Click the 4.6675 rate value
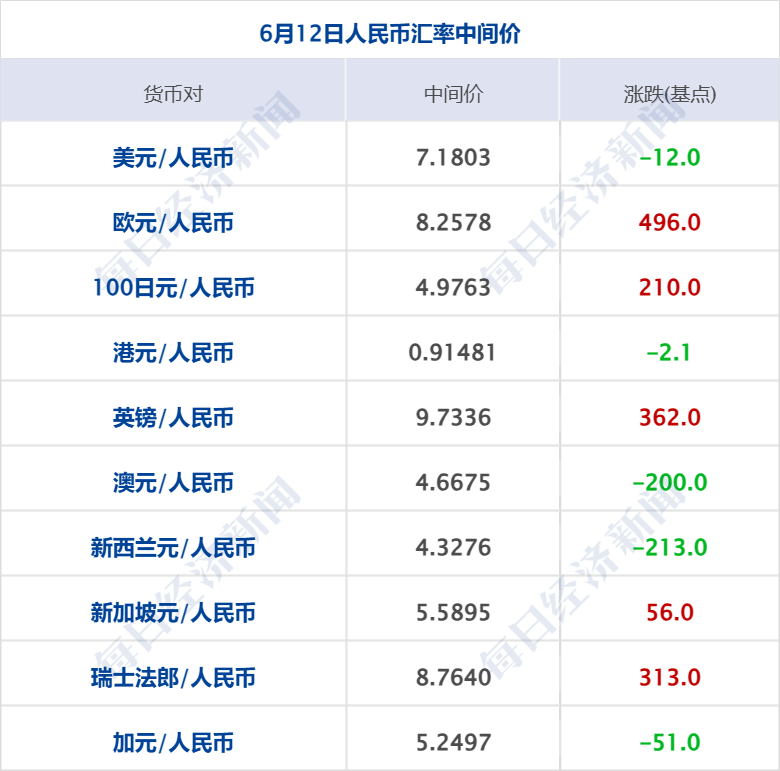 click(453, 482)
